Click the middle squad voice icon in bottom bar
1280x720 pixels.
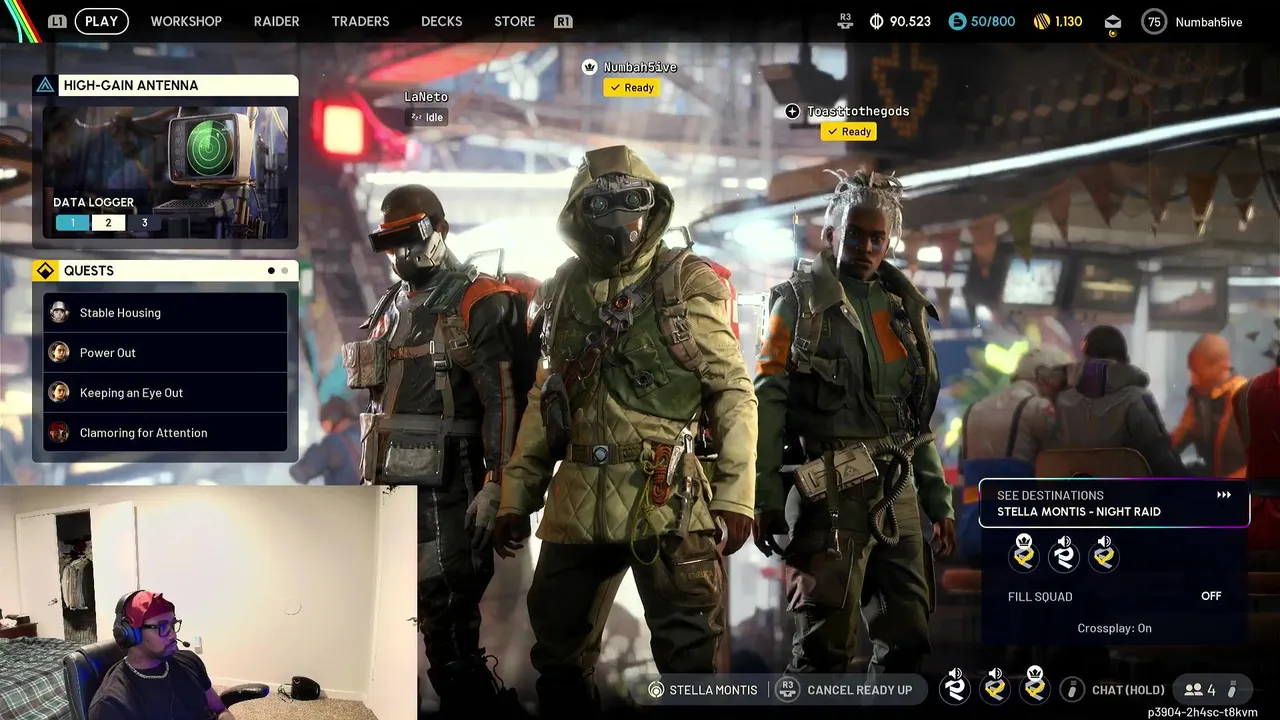[995, 686]
